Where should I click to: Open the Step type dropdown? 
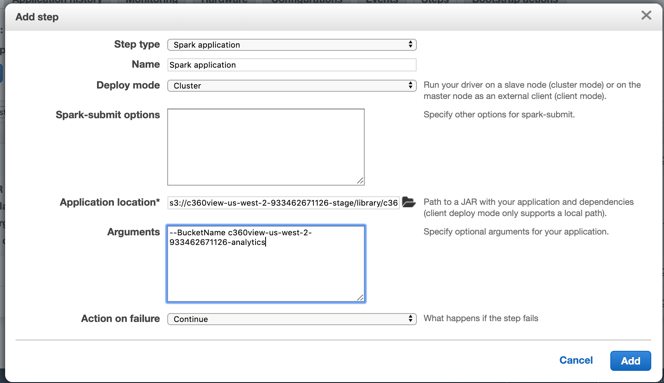pyautogui.click(x=292, y=44)
